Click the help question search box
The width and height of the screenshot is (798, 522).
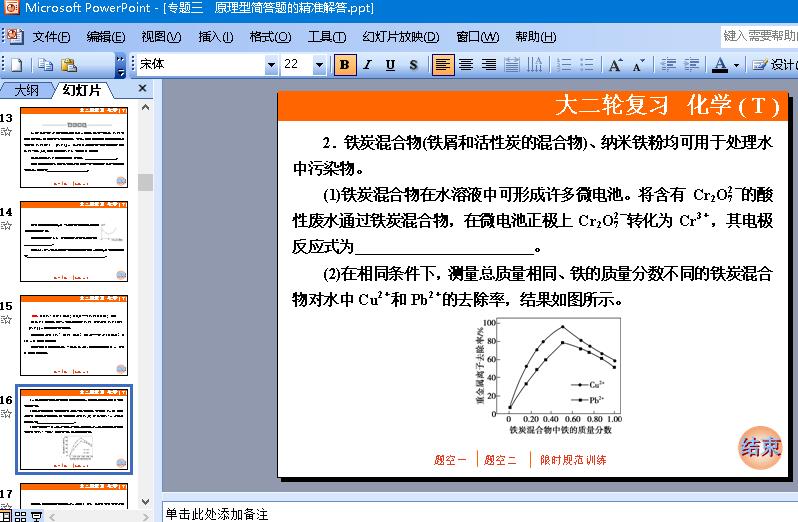759,36
